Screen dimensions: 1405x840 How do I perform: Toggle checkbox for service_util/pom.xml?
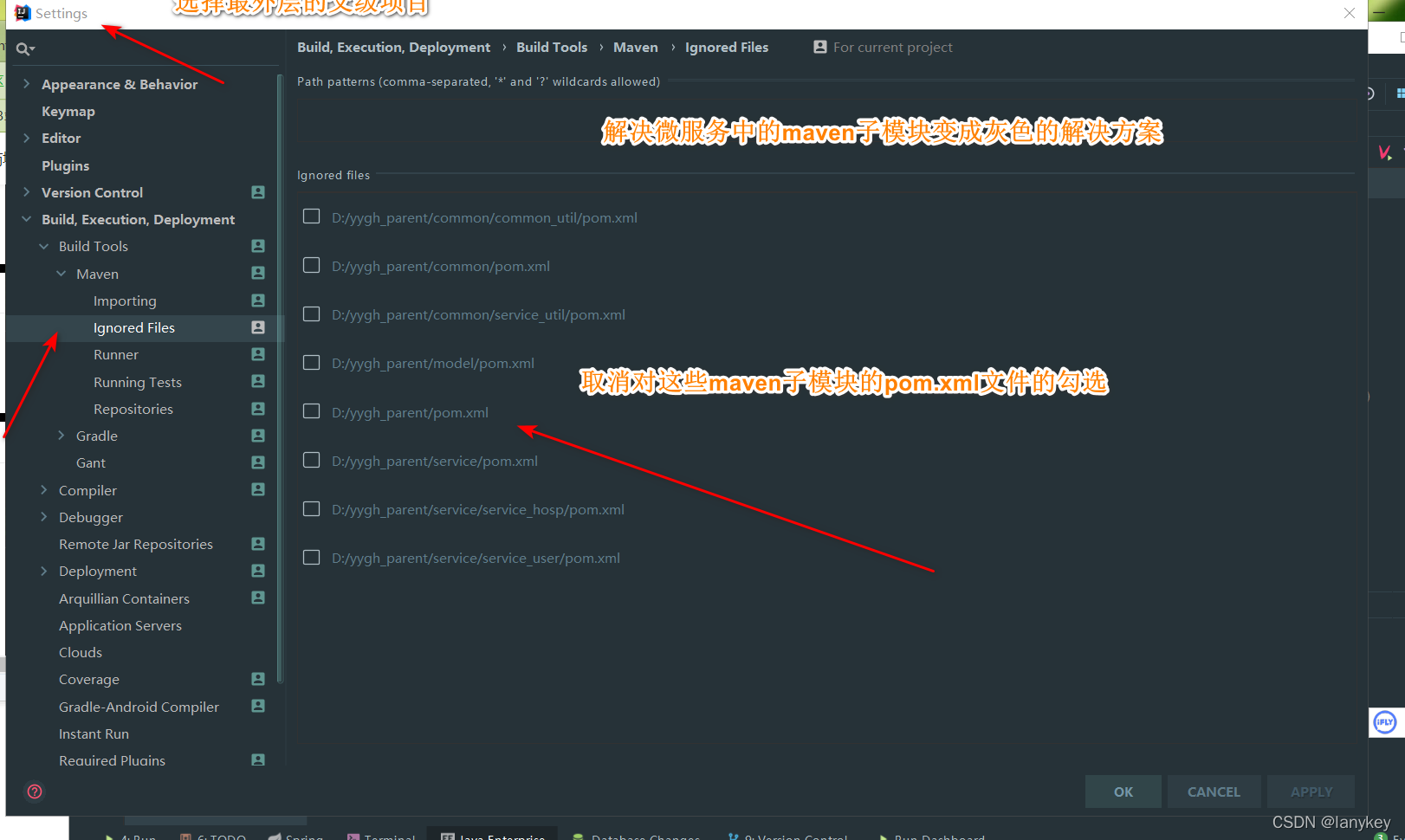(x=312, y=313)
